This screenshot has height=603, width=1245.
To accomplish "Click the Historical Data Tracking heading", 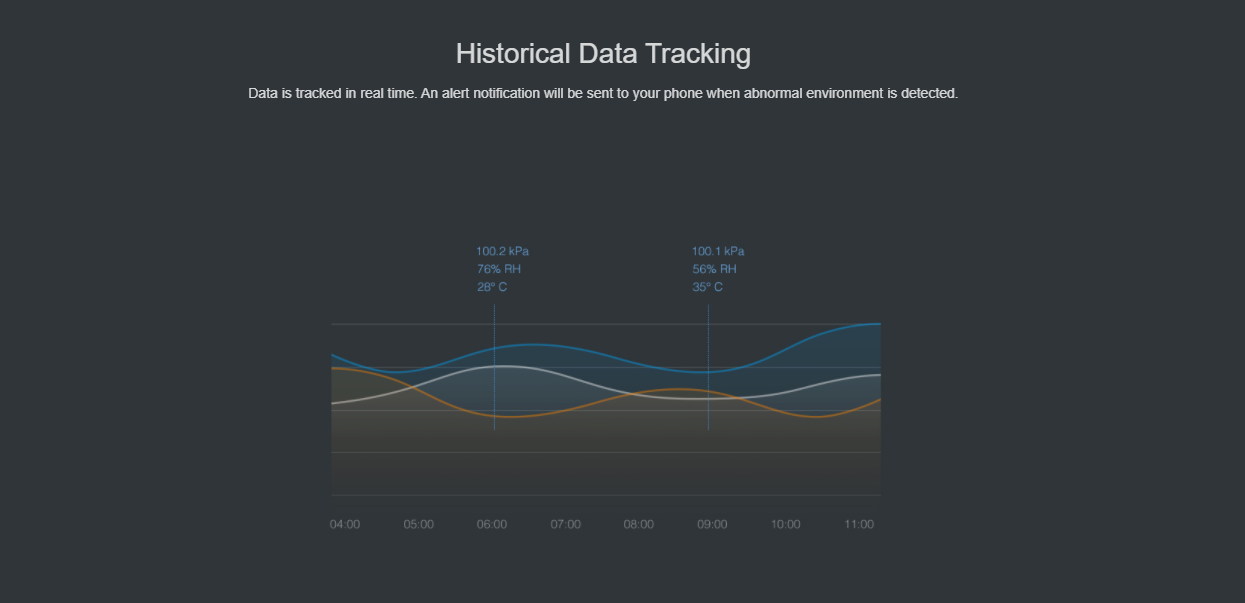I will pos(603,53).
